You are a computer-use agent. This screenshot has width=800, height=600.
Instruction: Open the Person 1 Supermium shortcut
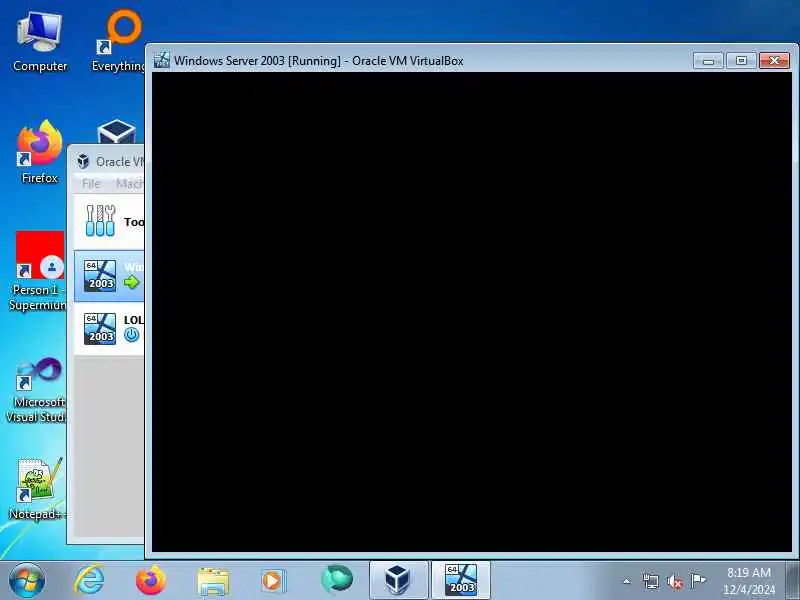(38, 271)
